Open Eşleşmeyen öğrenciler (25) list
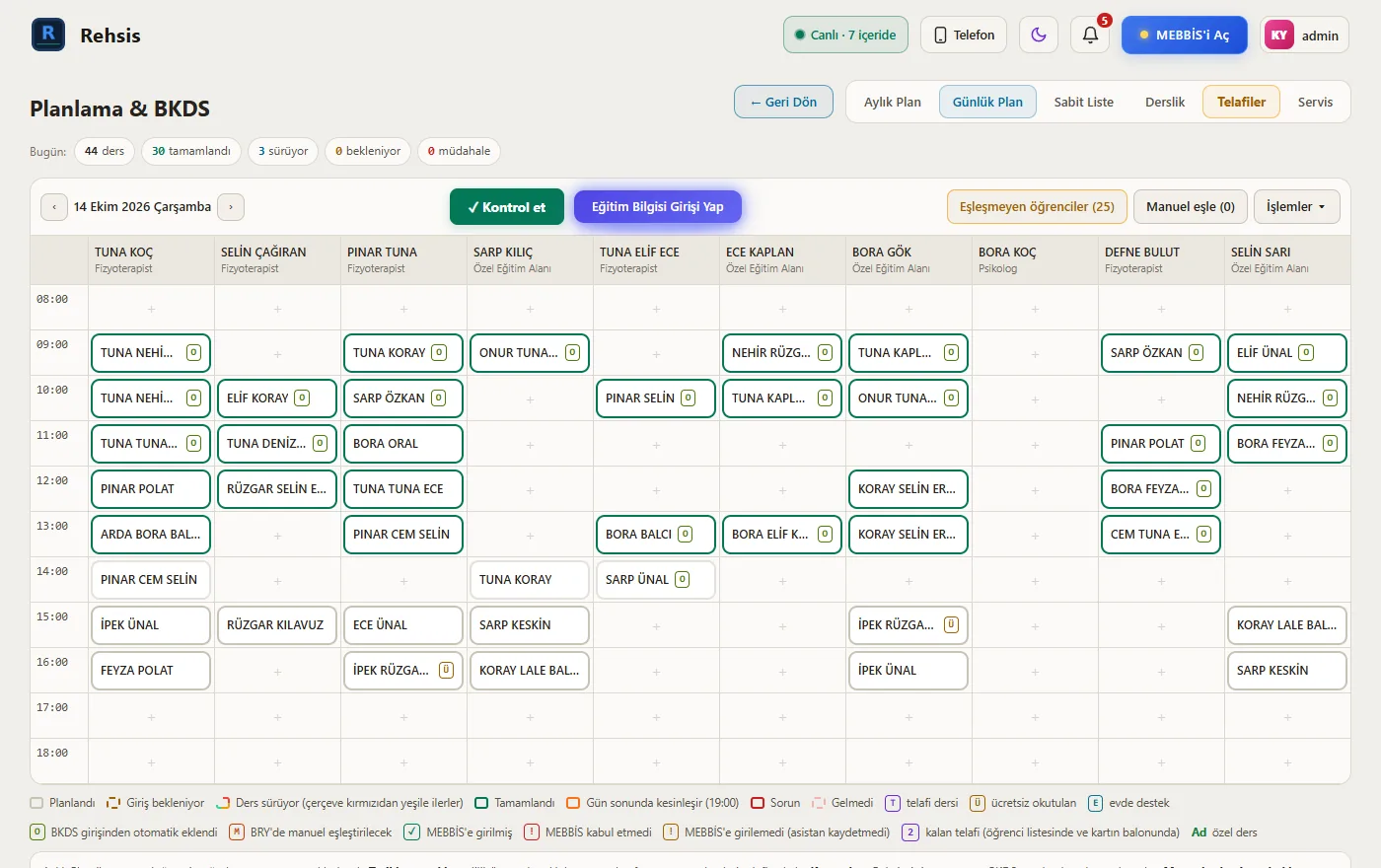 coord(1037,207)
